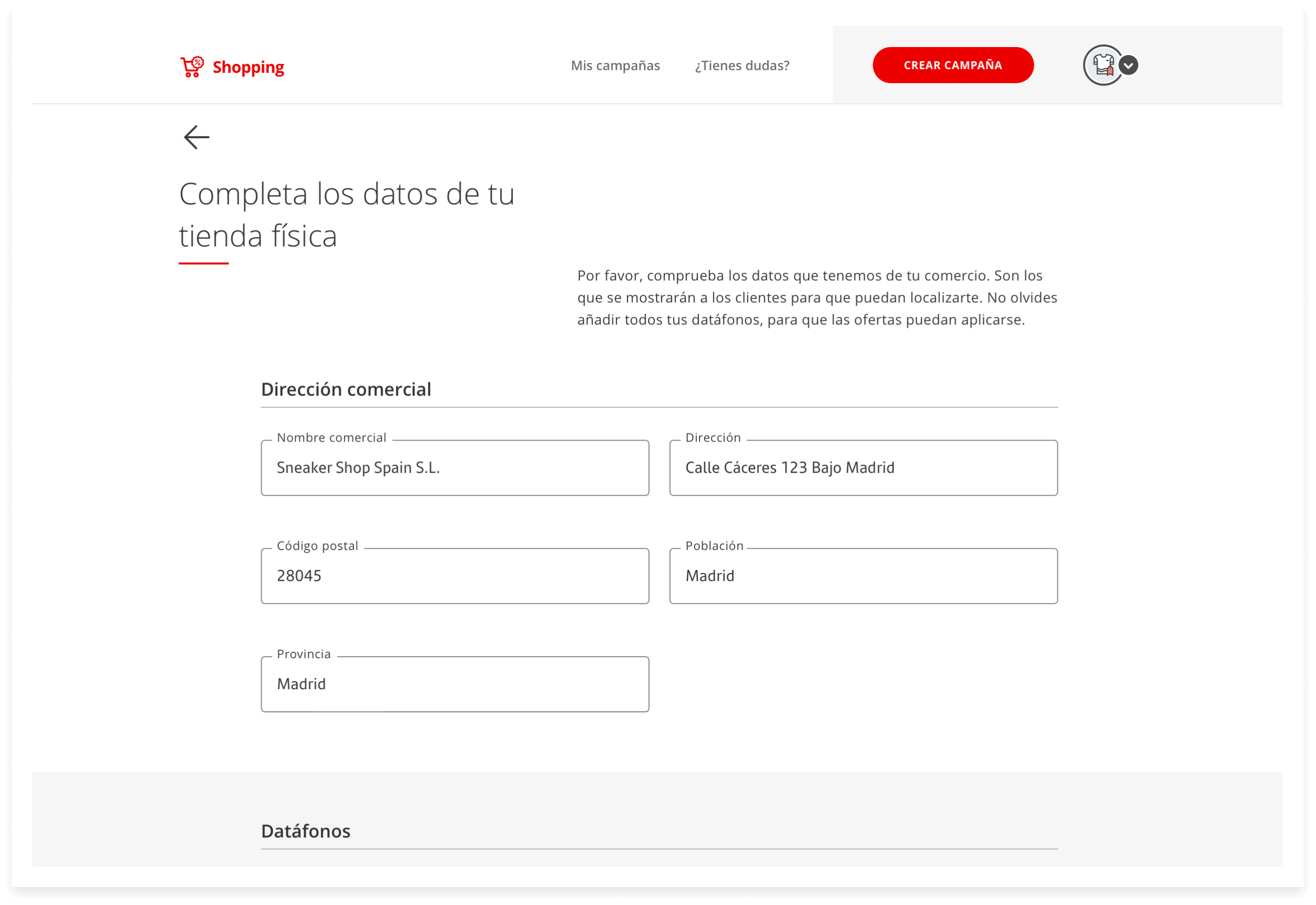
Task: Click the Provincia input field
Action: pyautogui.click(x=454, y=684)
